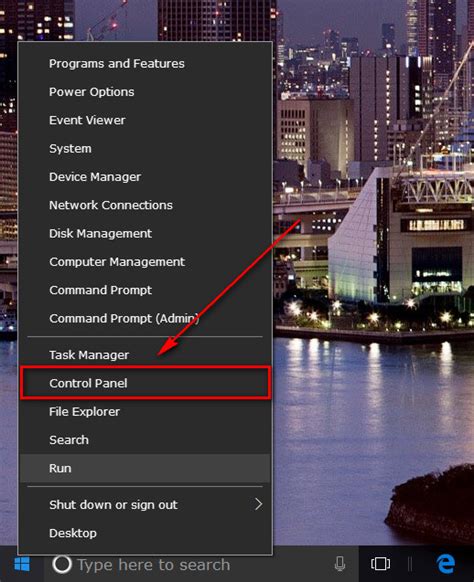
Task: Launch Computer Management
Action: 146,262
